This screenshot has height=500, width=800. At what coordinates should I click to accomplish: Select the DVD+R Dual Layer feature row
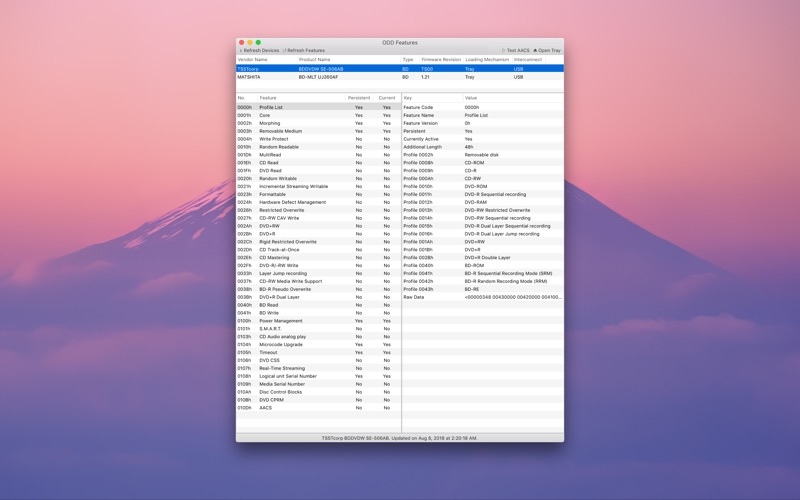click(x=318, y=297)
